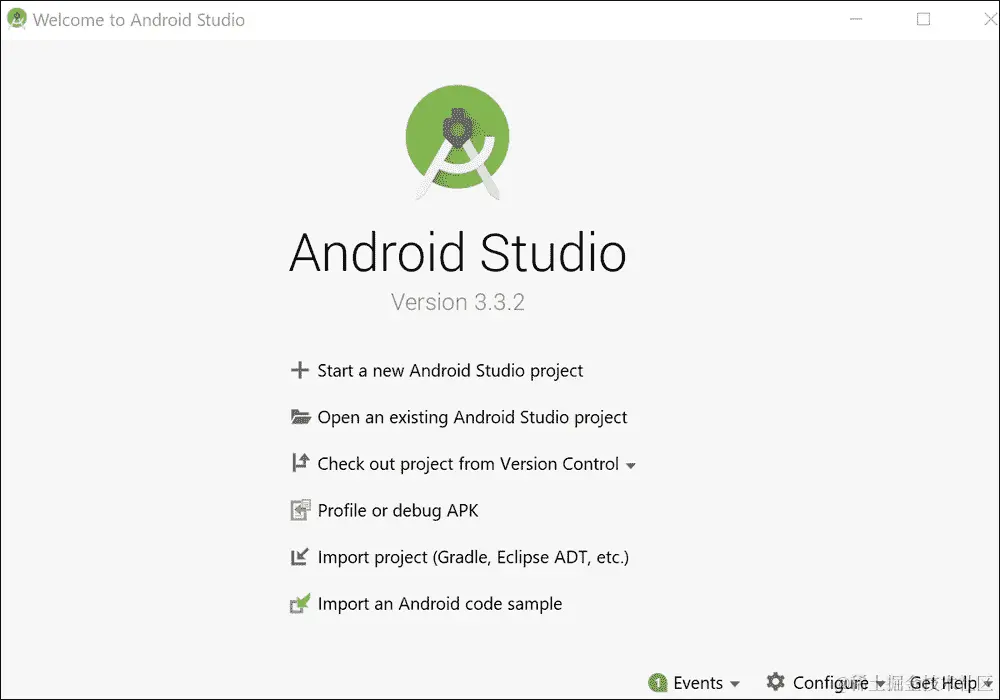Select Import an Android code sample

click(440, 603)
